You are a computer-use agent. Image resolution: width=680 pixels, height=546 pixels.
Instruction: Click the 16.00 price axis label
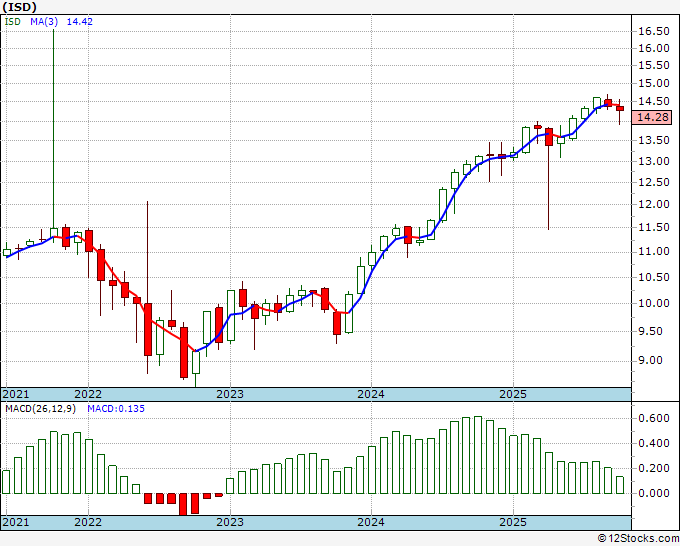654,48
